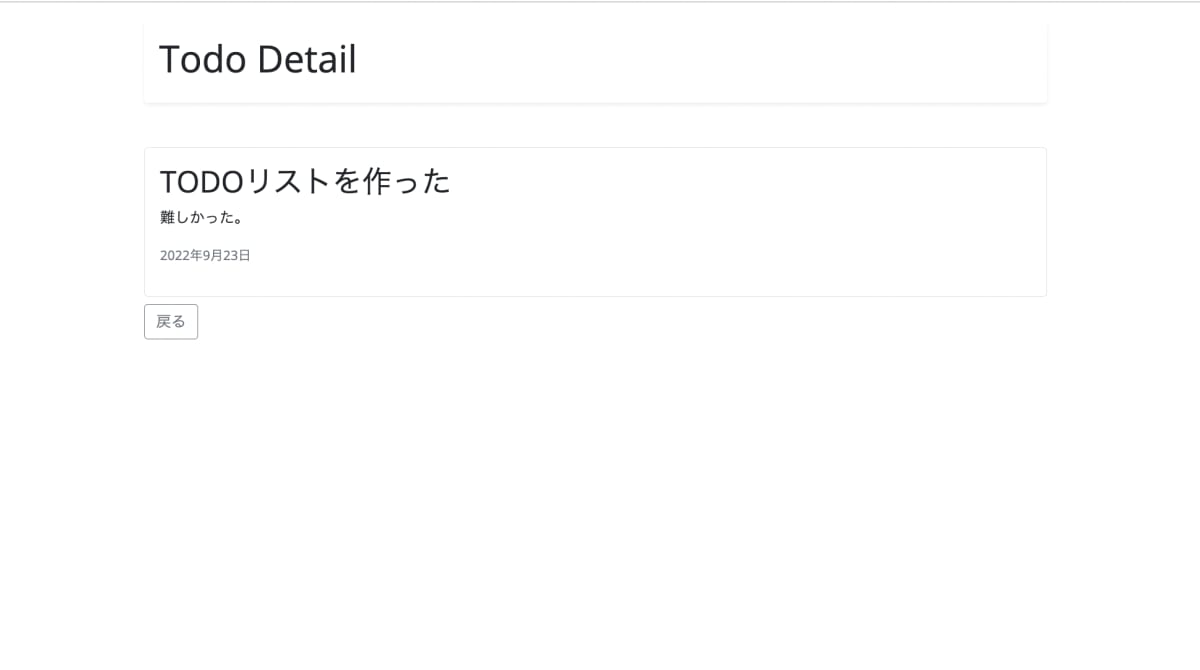
Task: Click the large todo headline text
Action: click(x=304, y=181)
